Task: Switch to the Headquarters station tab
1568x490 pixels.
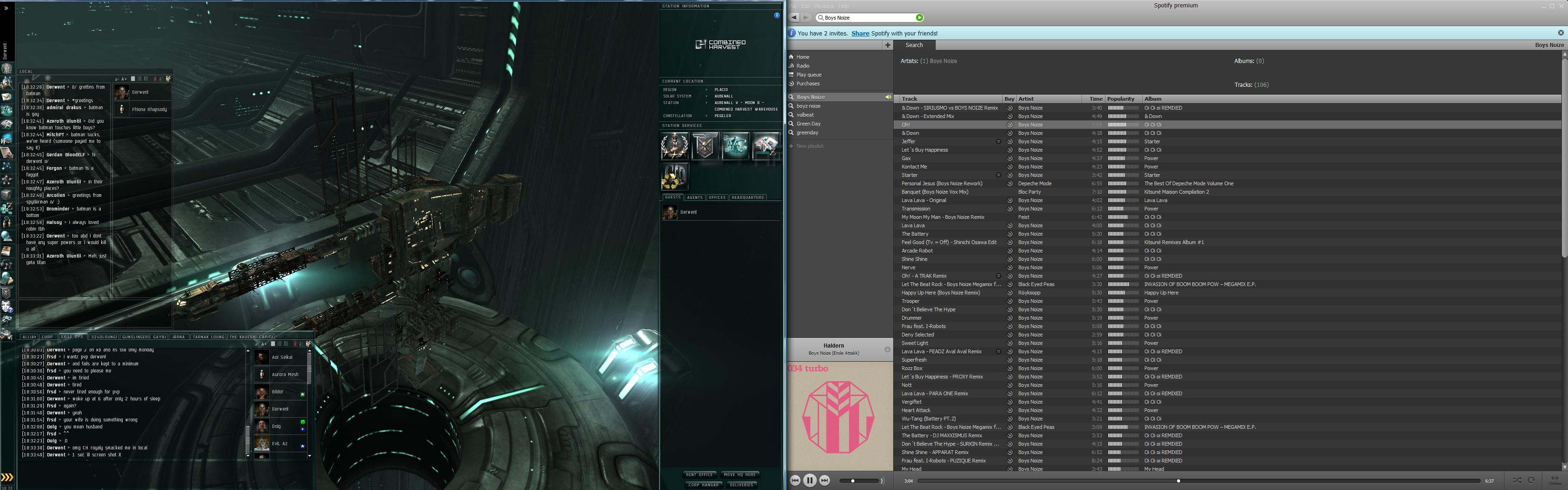Action: [748, 197]
